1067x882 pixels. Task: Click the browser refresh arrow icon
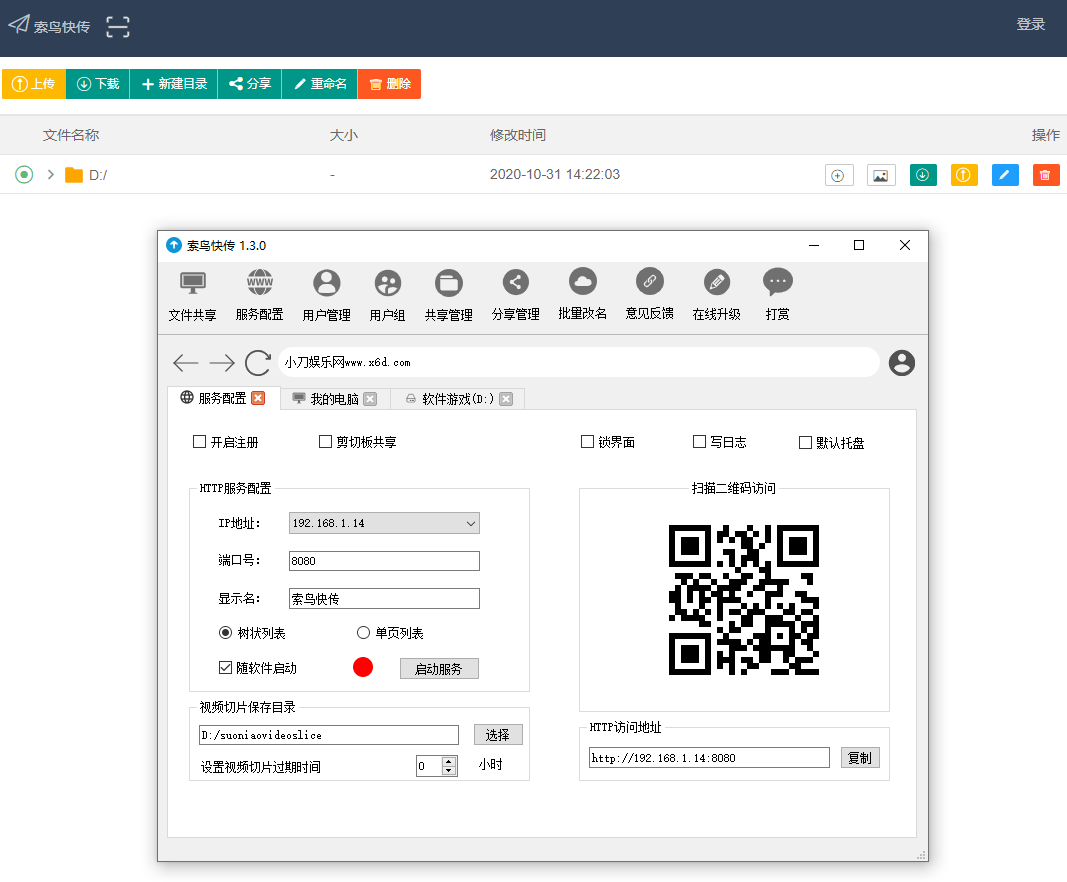coord(258,363)
